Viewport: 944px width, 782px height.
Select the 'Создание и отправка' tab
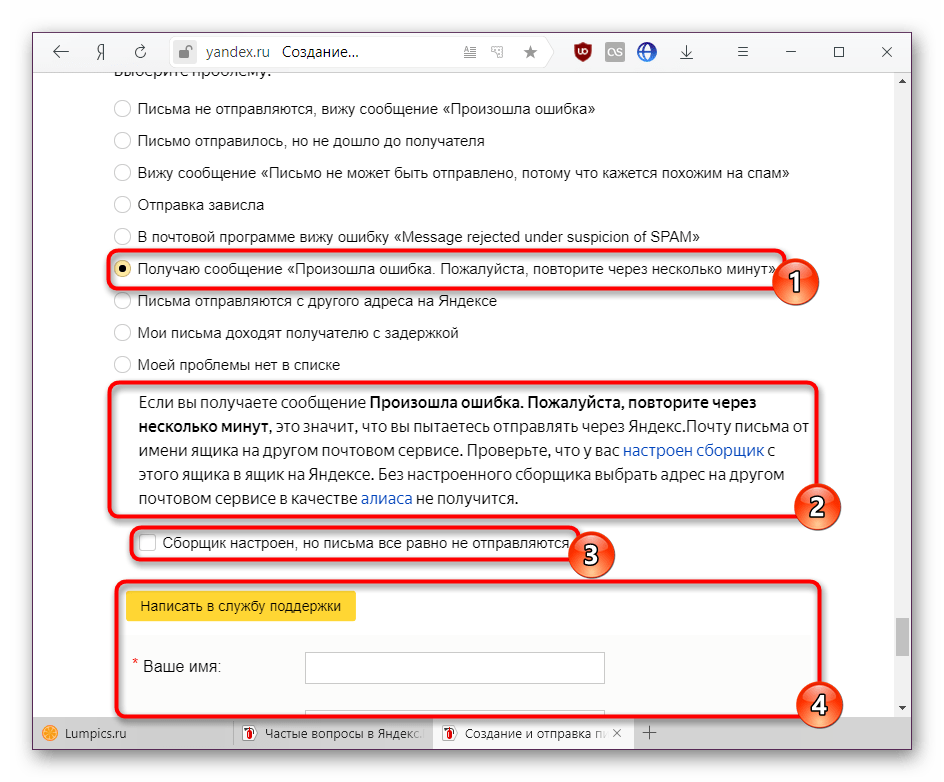click(533, 733)
